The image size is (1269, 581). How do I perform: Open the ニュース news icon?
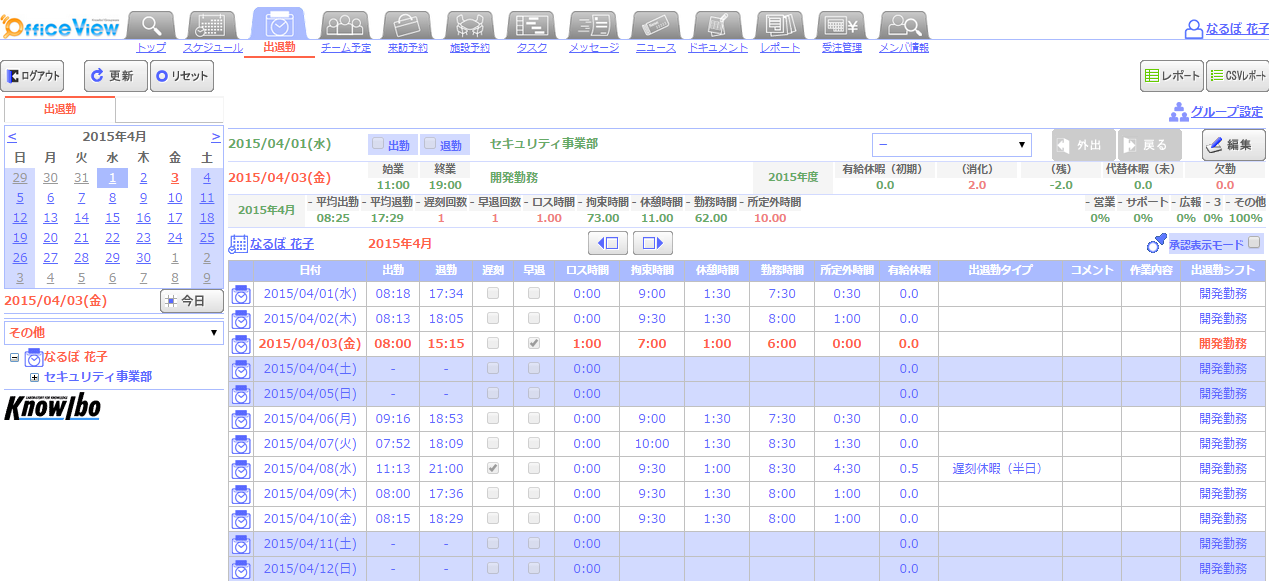(657, 24)
